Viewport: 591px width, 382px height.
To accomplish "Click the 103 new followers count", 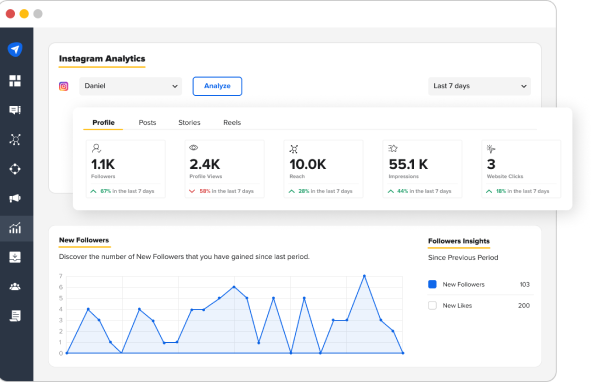I will 524,284.
